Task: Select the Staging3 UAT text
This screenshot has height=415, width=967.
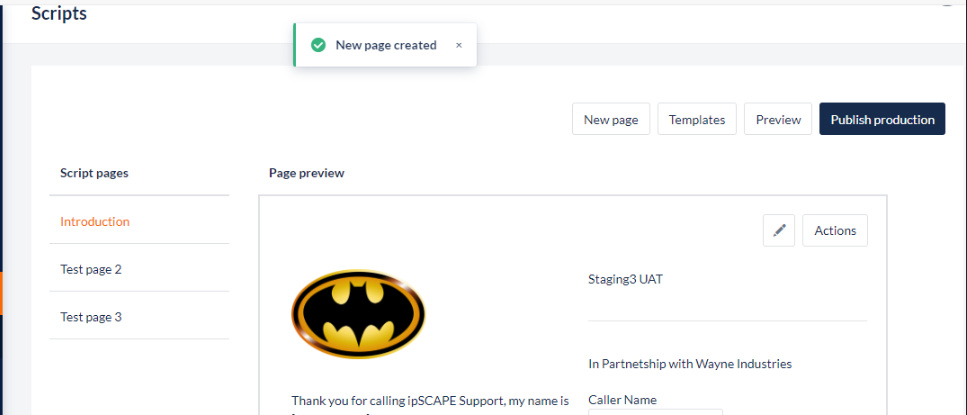Action: (x=625, y=279)
